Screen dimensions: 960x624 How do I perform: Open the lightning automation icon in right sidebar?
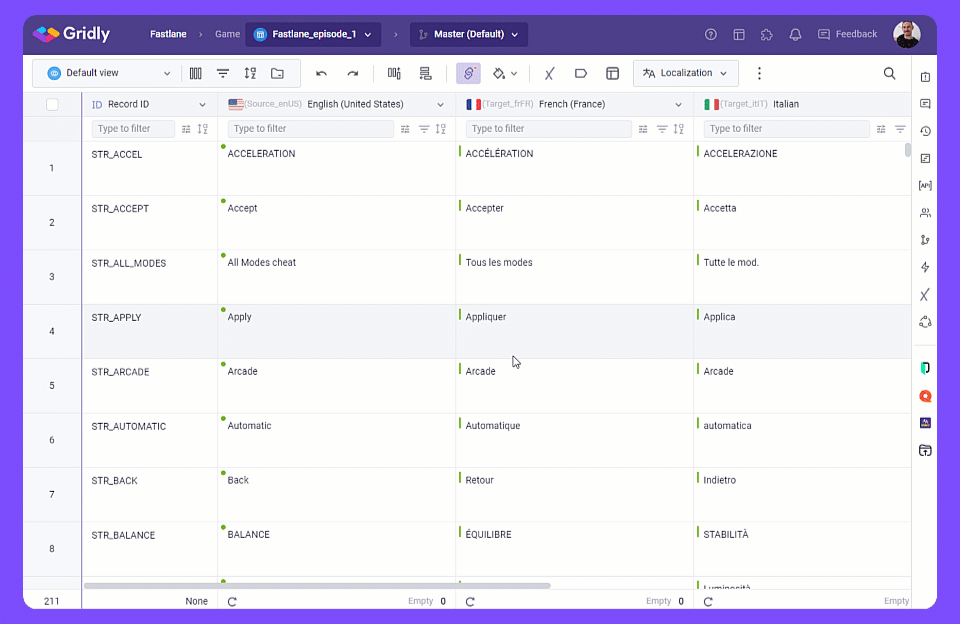click(925, 267)
